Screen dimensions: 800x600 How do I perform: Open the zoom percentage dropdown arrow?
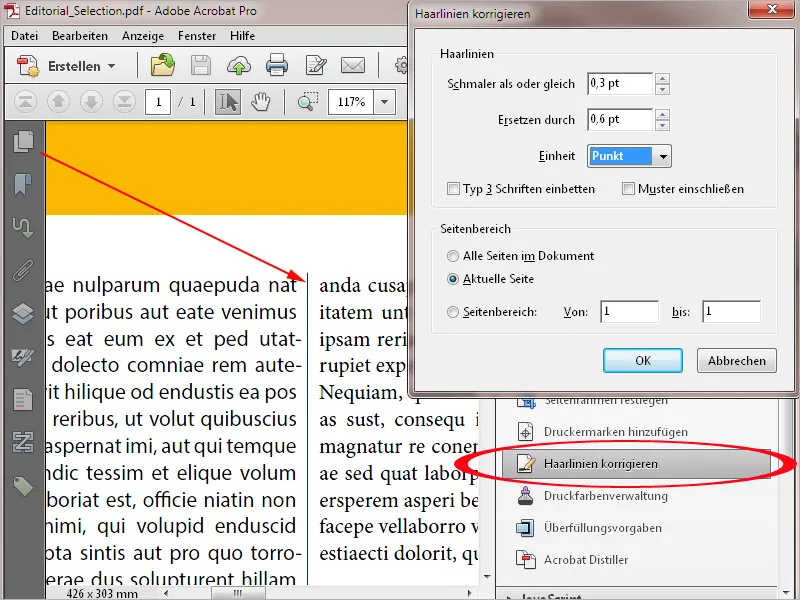point(385,102)
